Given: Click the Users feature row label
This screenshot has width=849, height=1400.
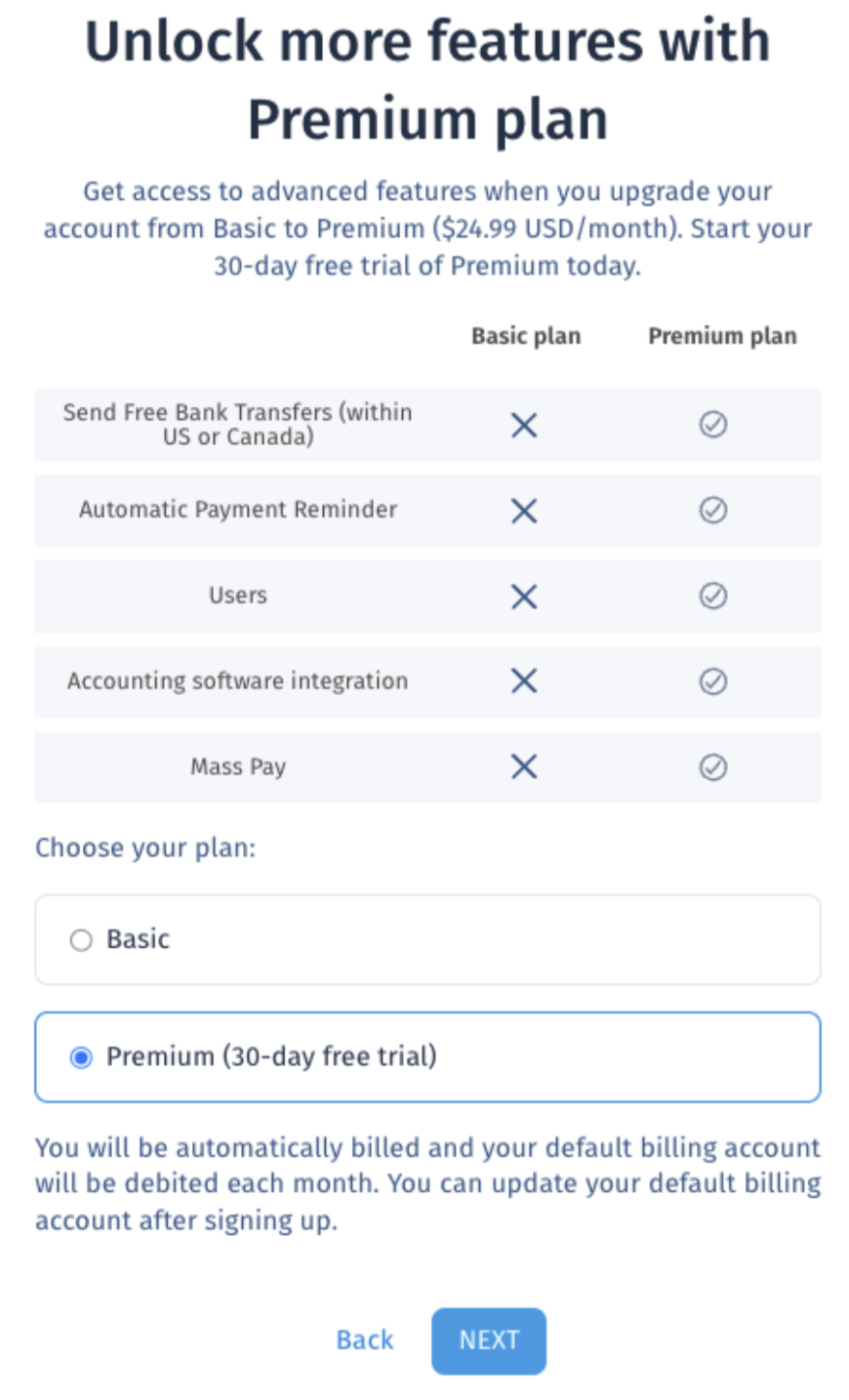Looking at the screenshot, I should coord(237,596).
